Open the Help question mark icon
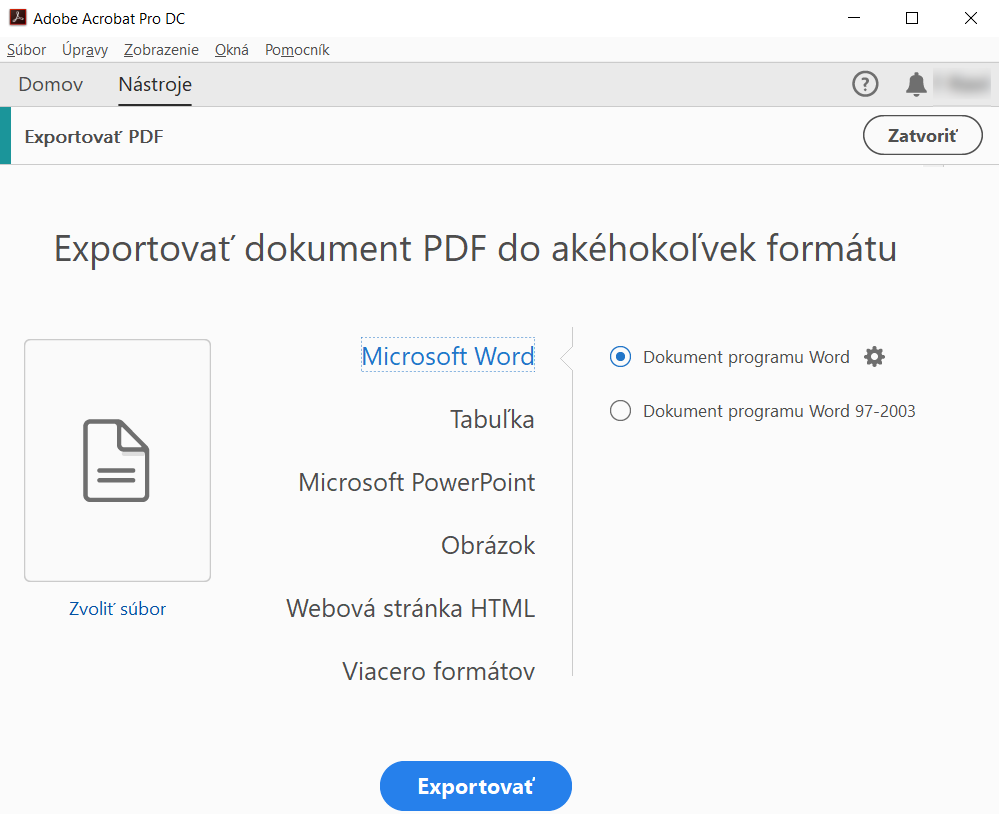The width and height of the screenshot is (999, 814). click(864, 84)
